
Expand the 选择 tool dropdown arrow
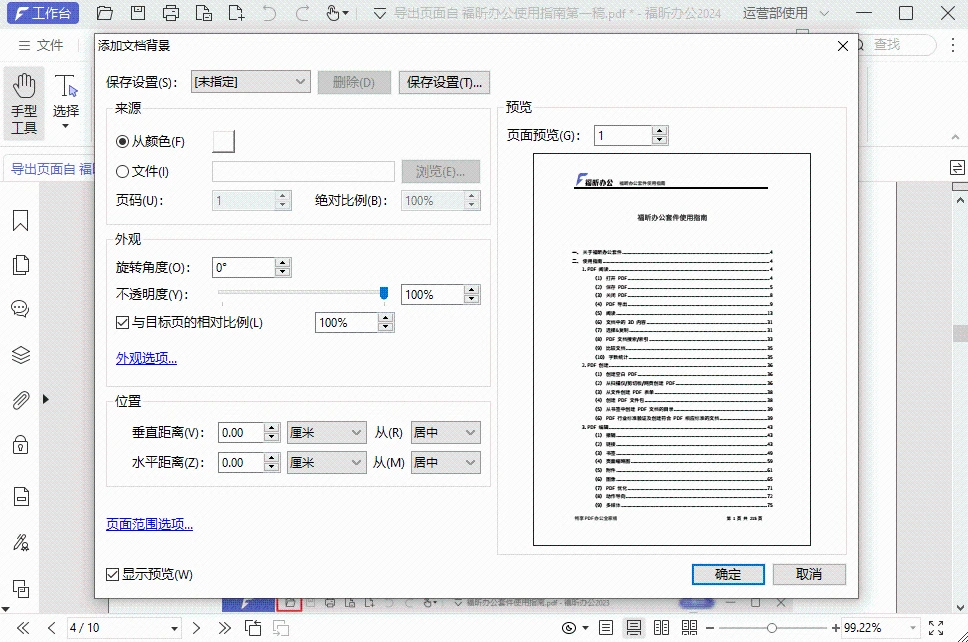[x=65, y=127]
